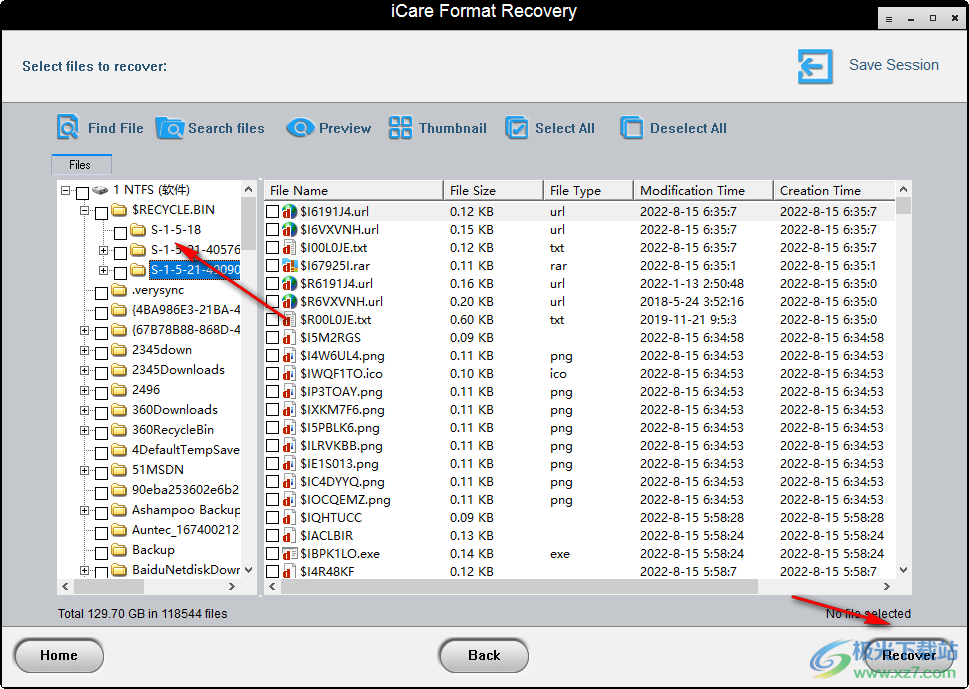Screen dimensions: 969x689
Task: Click the S-1-5-18 folder icon
Action: pos(138,230)
